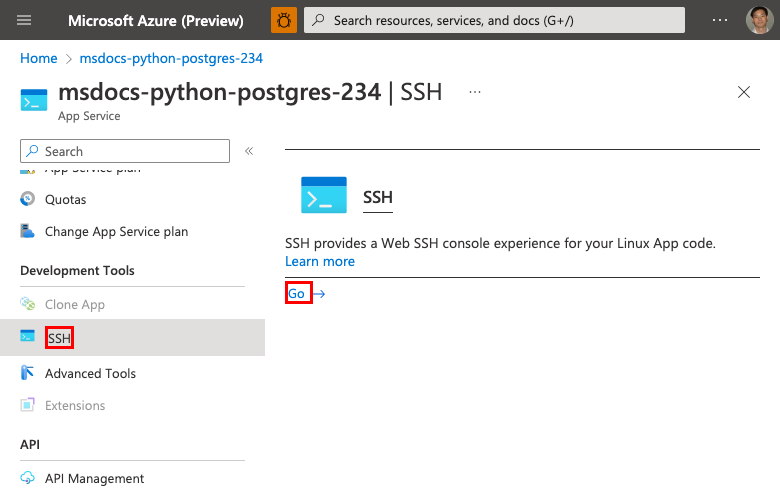Open the Learn more link

320,261
